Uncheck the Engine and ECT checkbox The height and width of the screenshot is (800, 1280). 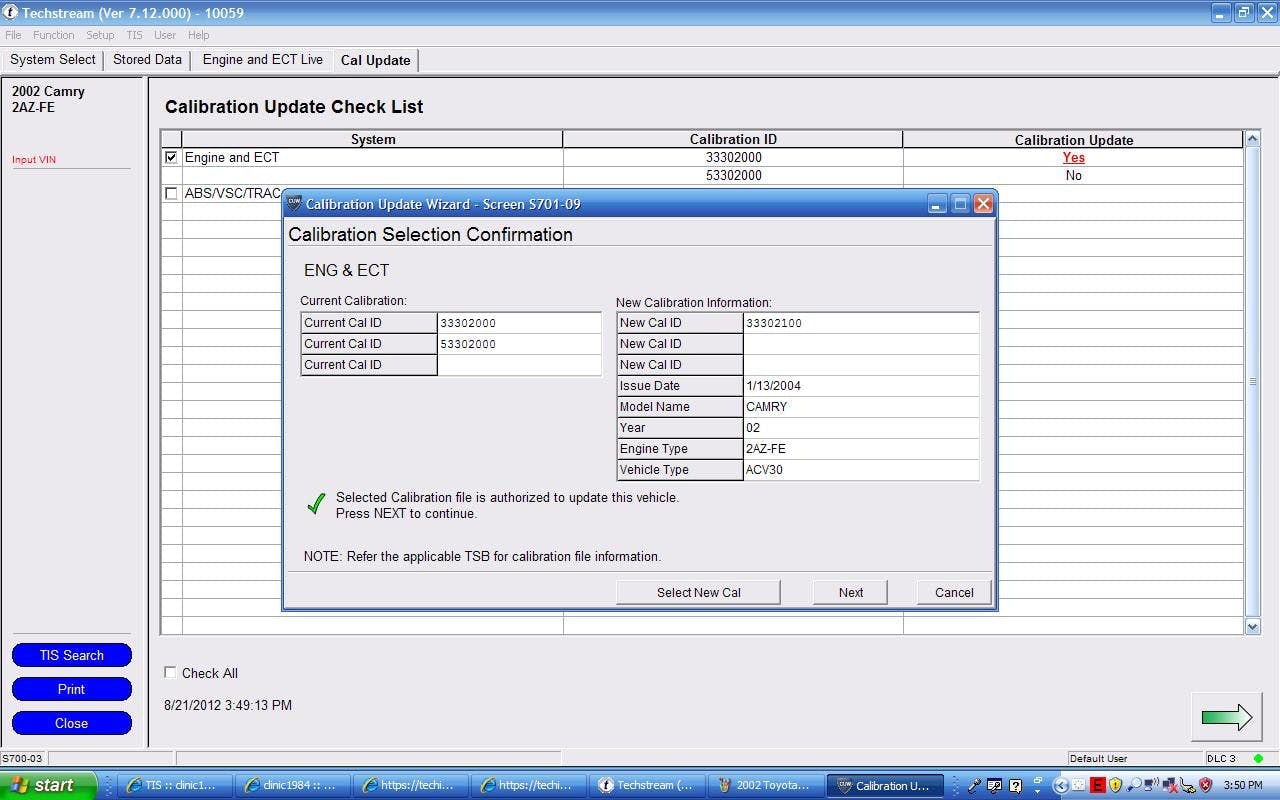click(170, 157)
